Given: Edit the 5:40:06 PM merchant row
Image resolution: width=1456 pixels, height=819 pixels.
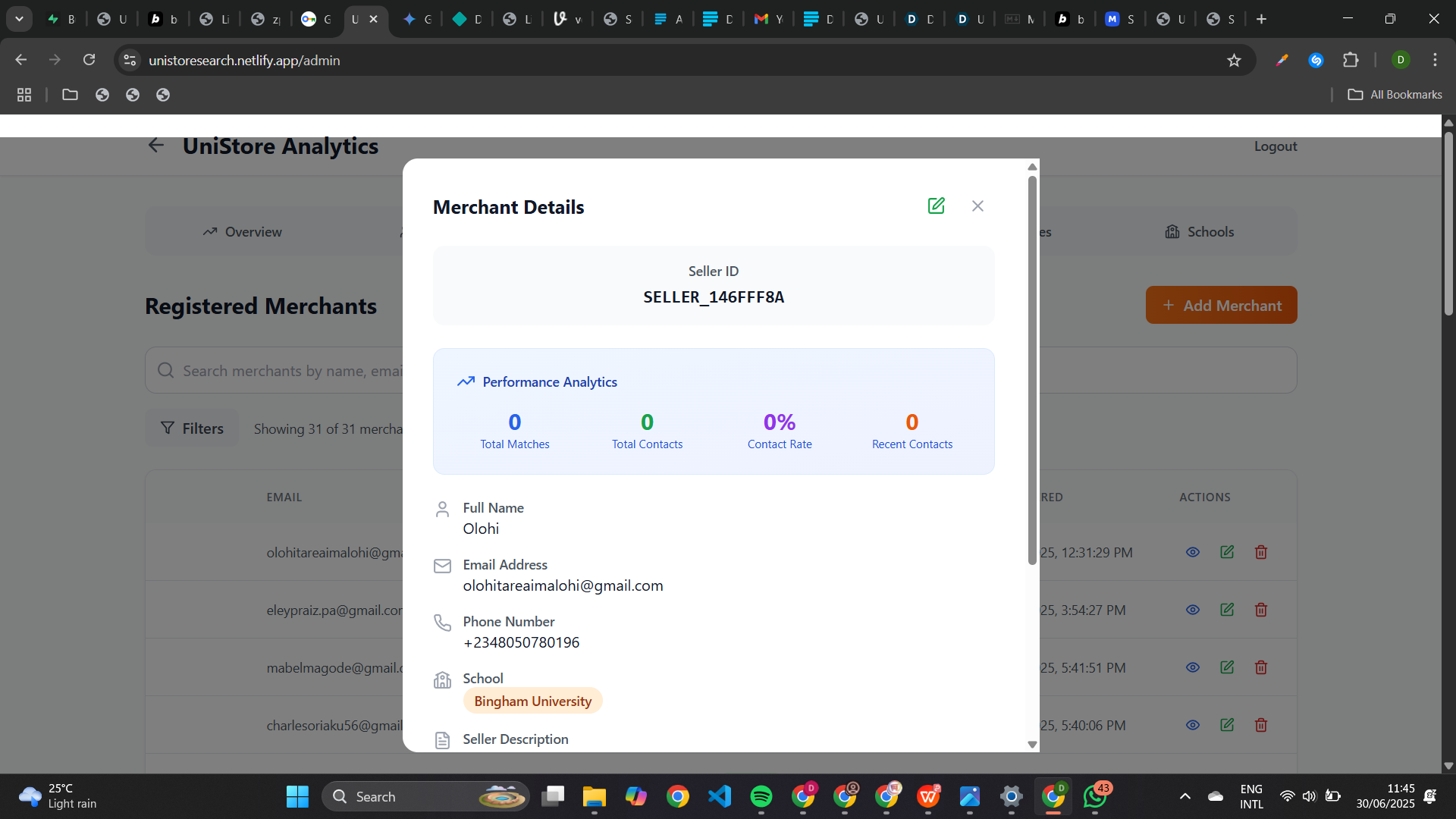Looking at the screenshot, I should 1227,725.
